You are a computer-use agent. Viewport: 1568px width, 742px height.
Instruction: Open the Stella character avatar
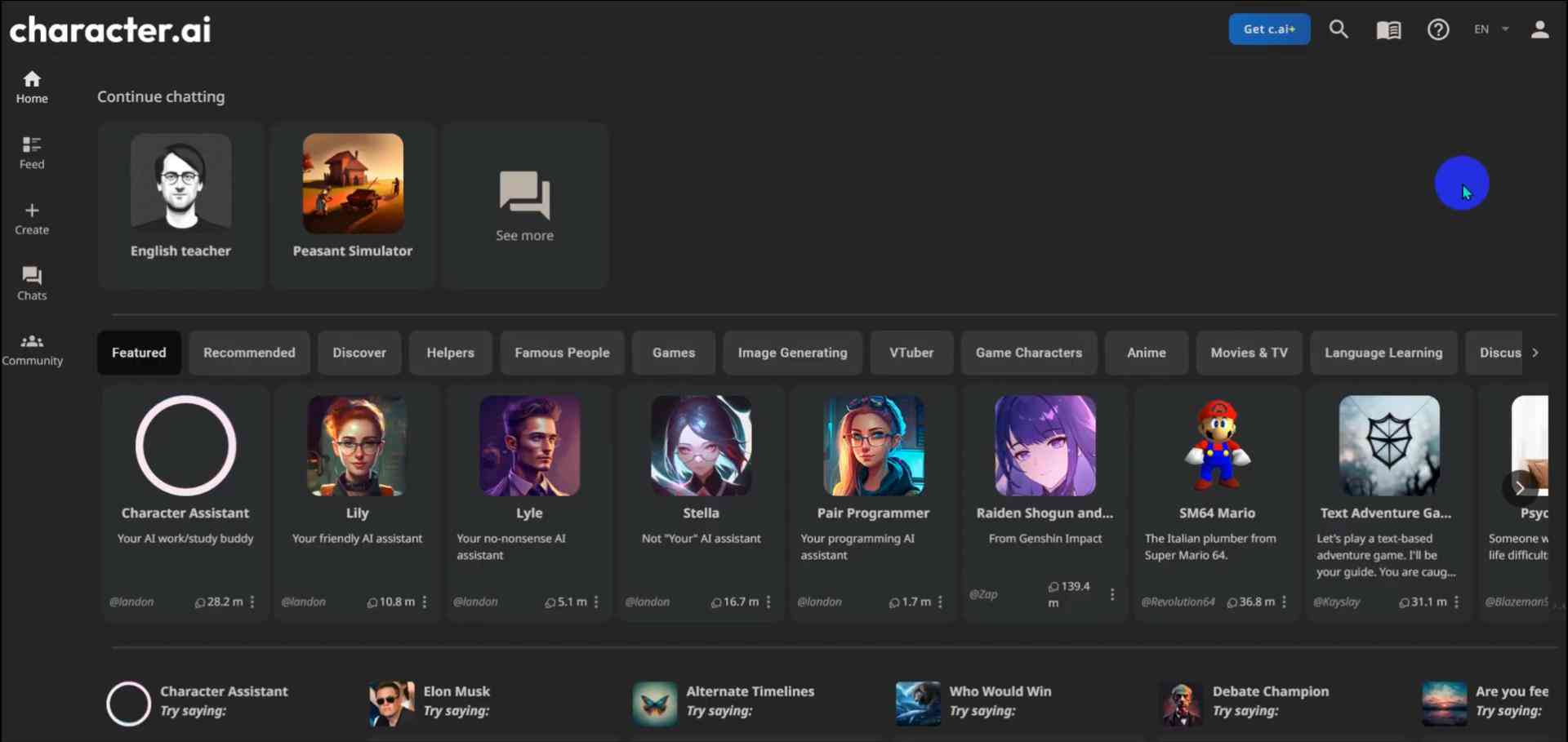(x=701, y=446)
